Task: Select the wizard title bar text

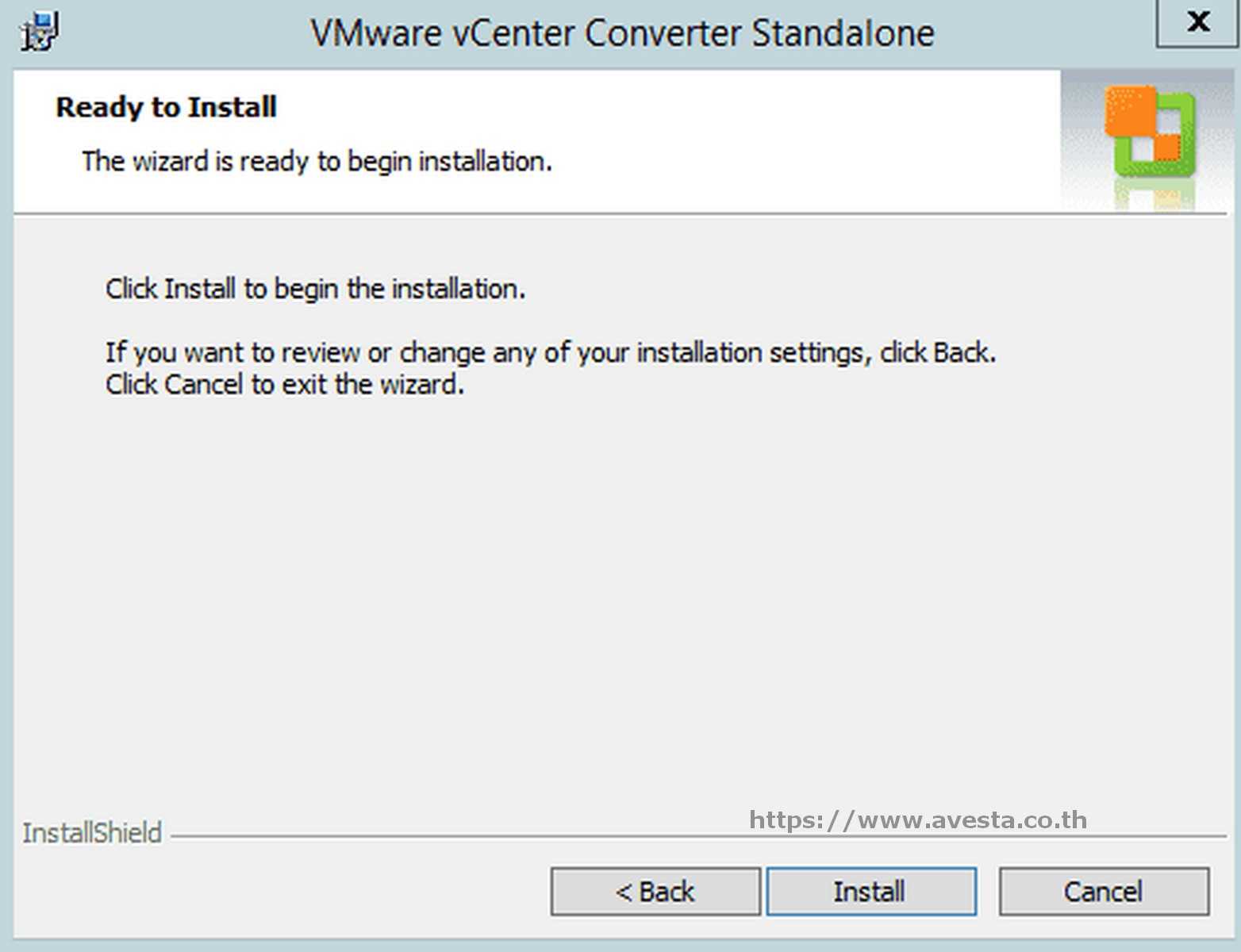Action: point(624,33)
